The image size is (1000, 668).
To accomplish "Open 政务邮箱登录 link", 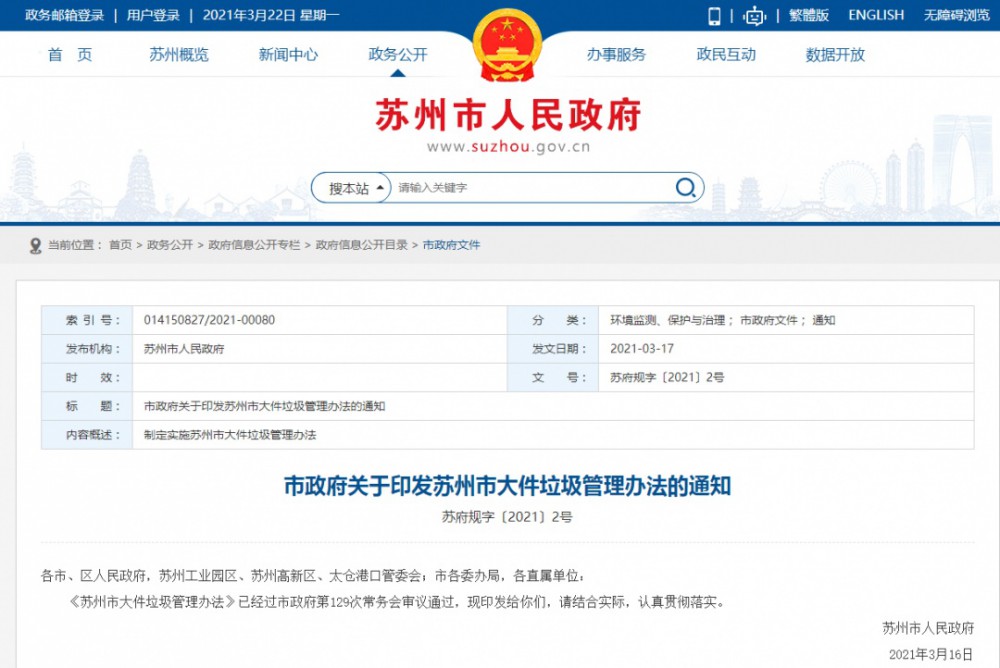I will click(64, 15).
